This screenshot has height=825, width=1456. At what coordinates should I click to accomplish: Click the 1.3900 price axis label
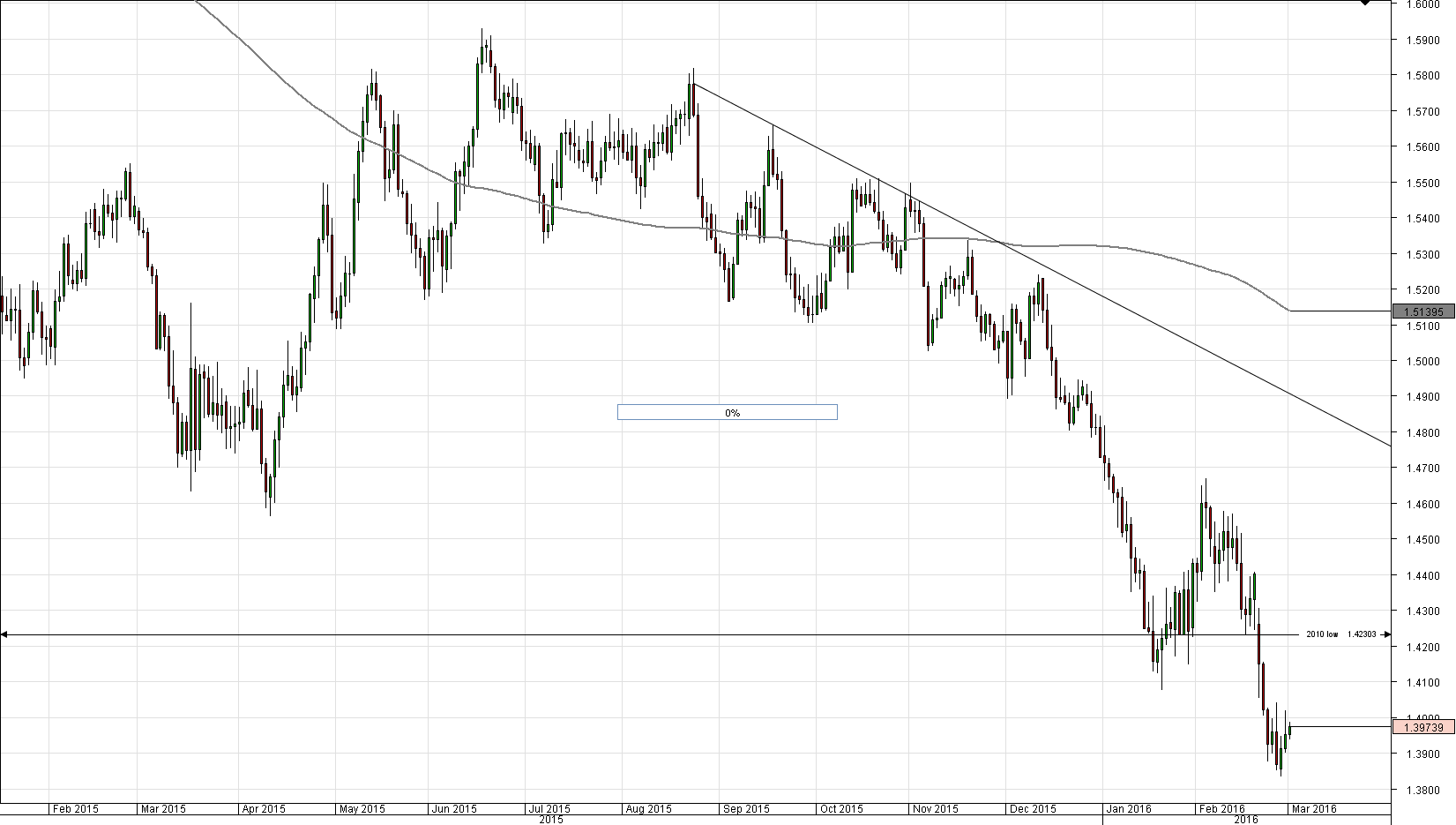tap(1423, 754)
